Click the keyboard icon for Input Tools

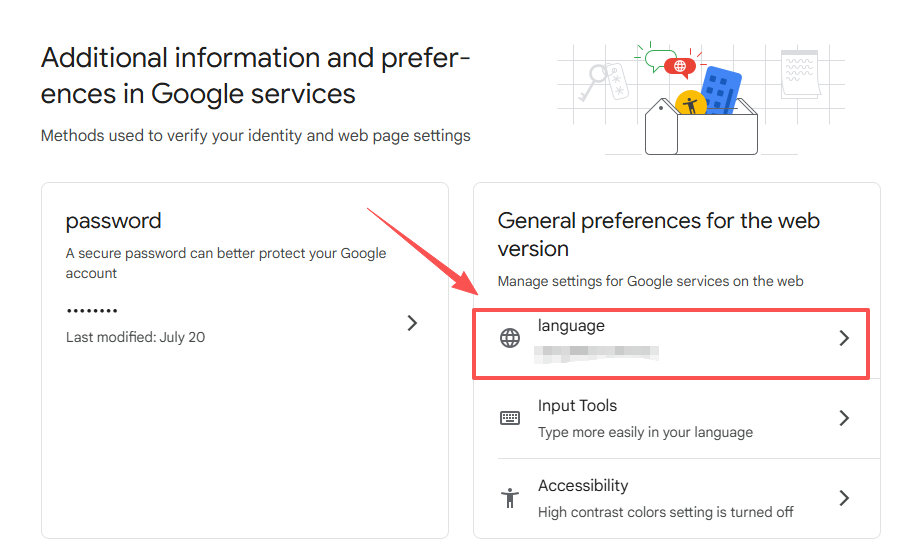pos(510,418)
